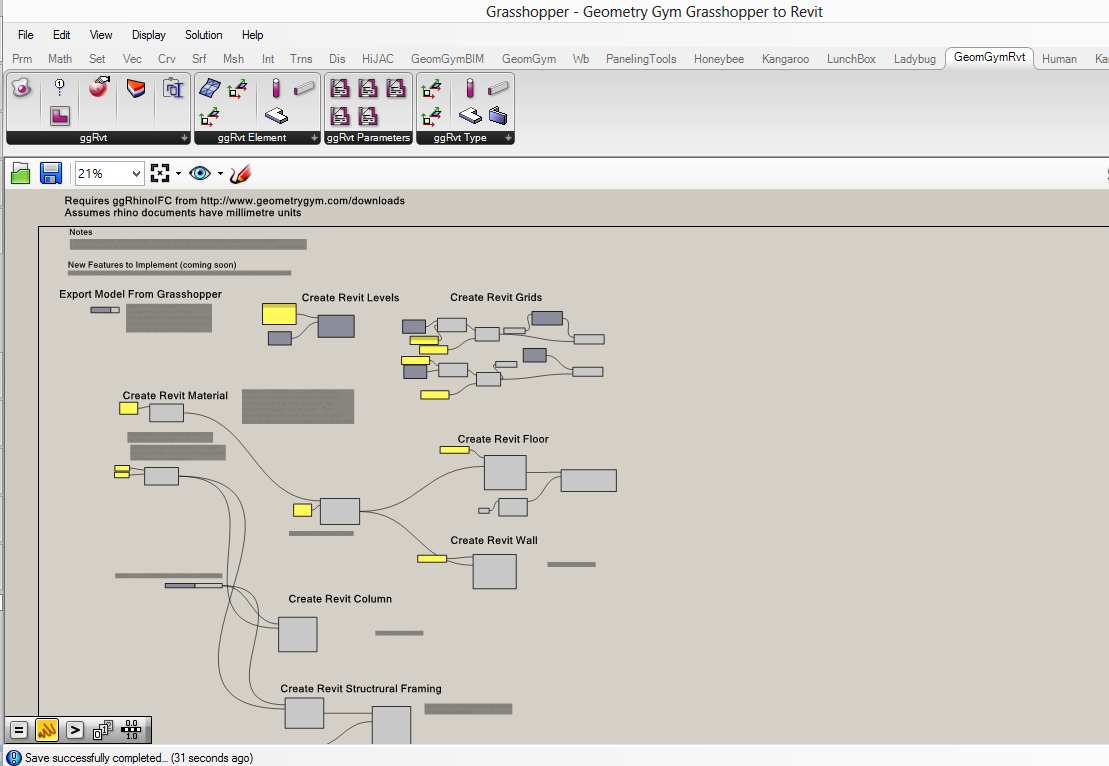Select the pink column icon in ggRvt Element
Screen dimensions: 1109x766
pyautogui.click(x=276, y=88)
